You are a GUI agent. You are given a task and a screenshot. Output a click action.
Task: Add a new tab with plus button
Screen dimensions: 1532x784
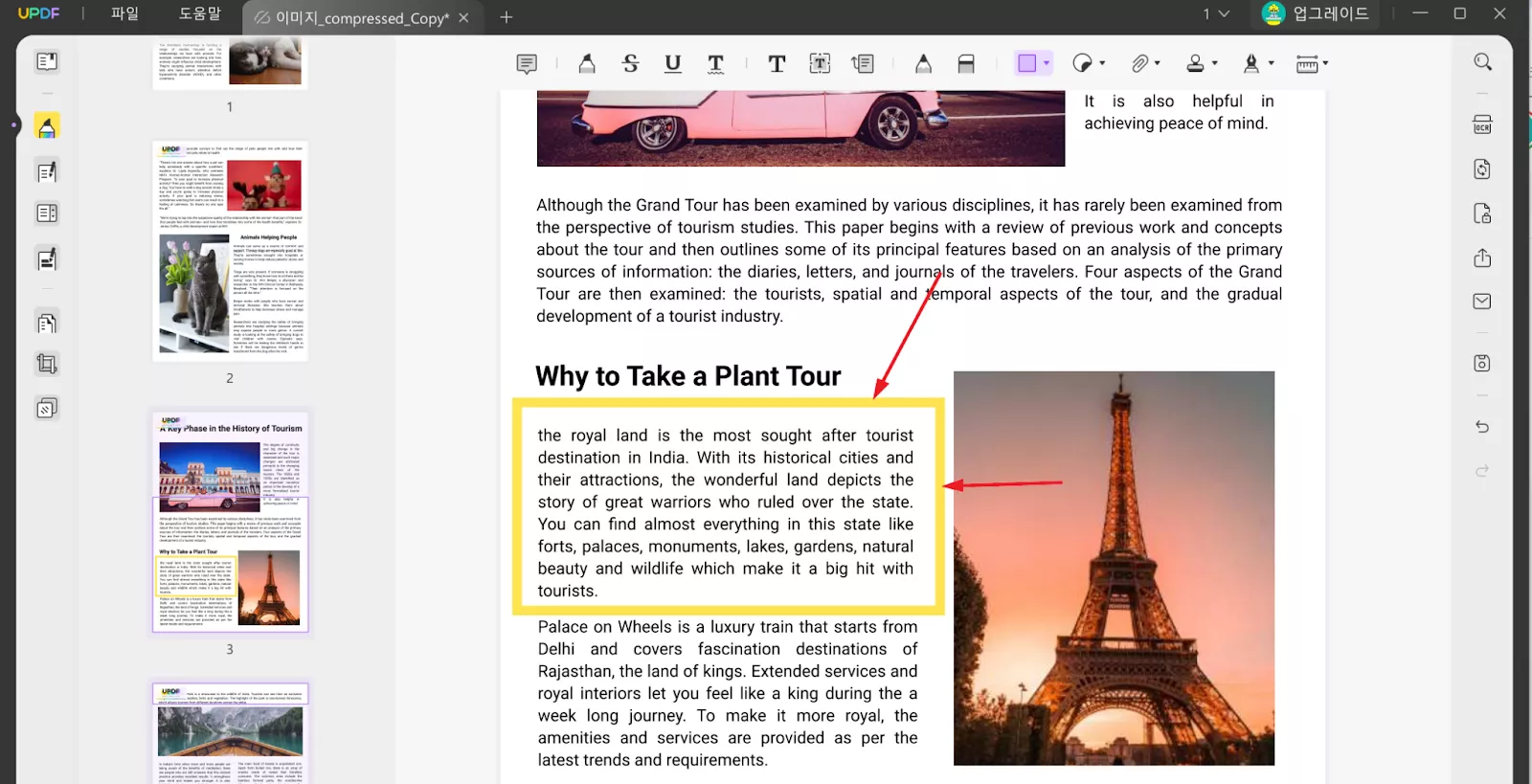click(x=507, y=17)
